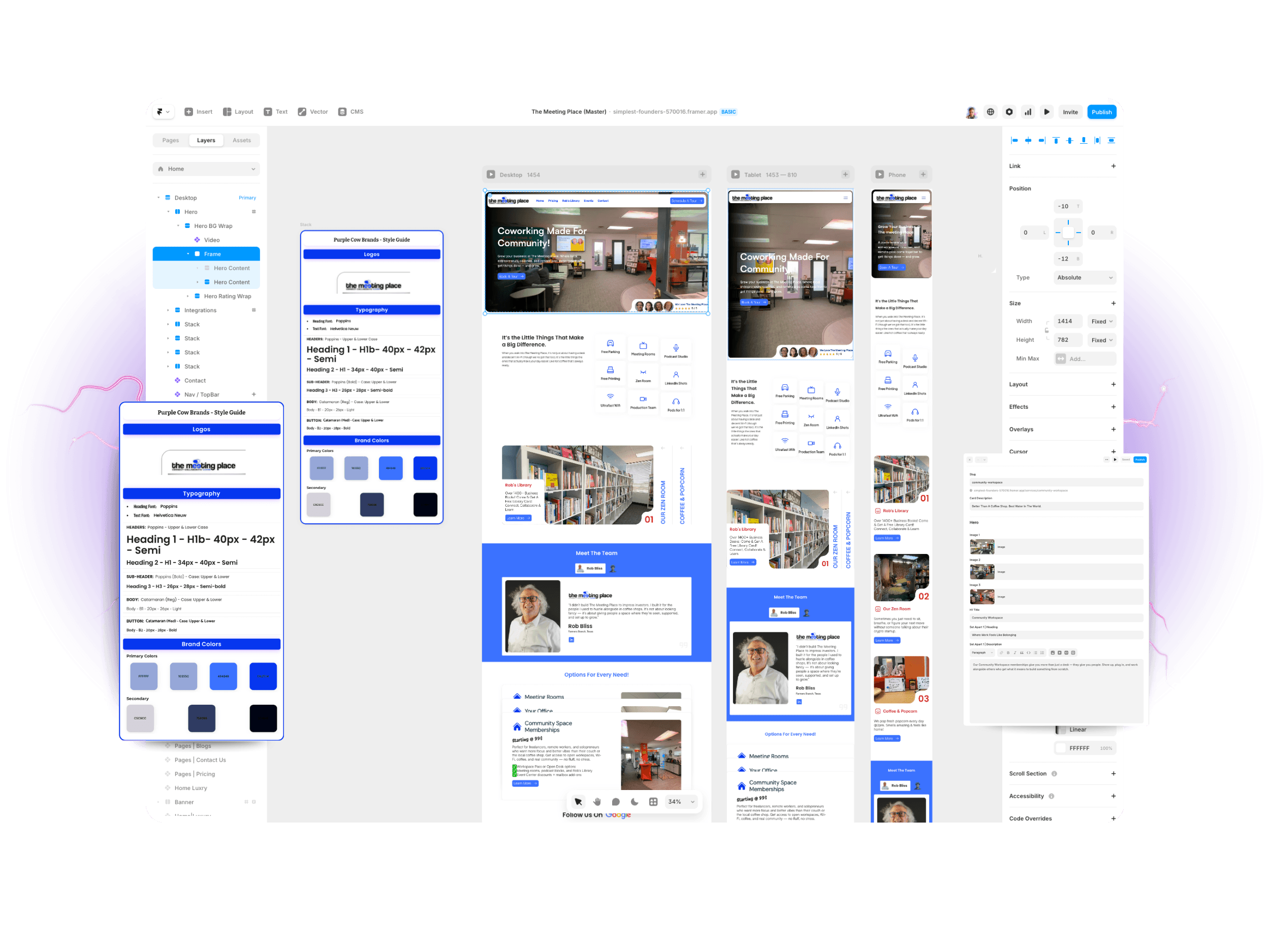Open the grid icon in the bottom toolbar
The image size is (1270, 952).
653,802
